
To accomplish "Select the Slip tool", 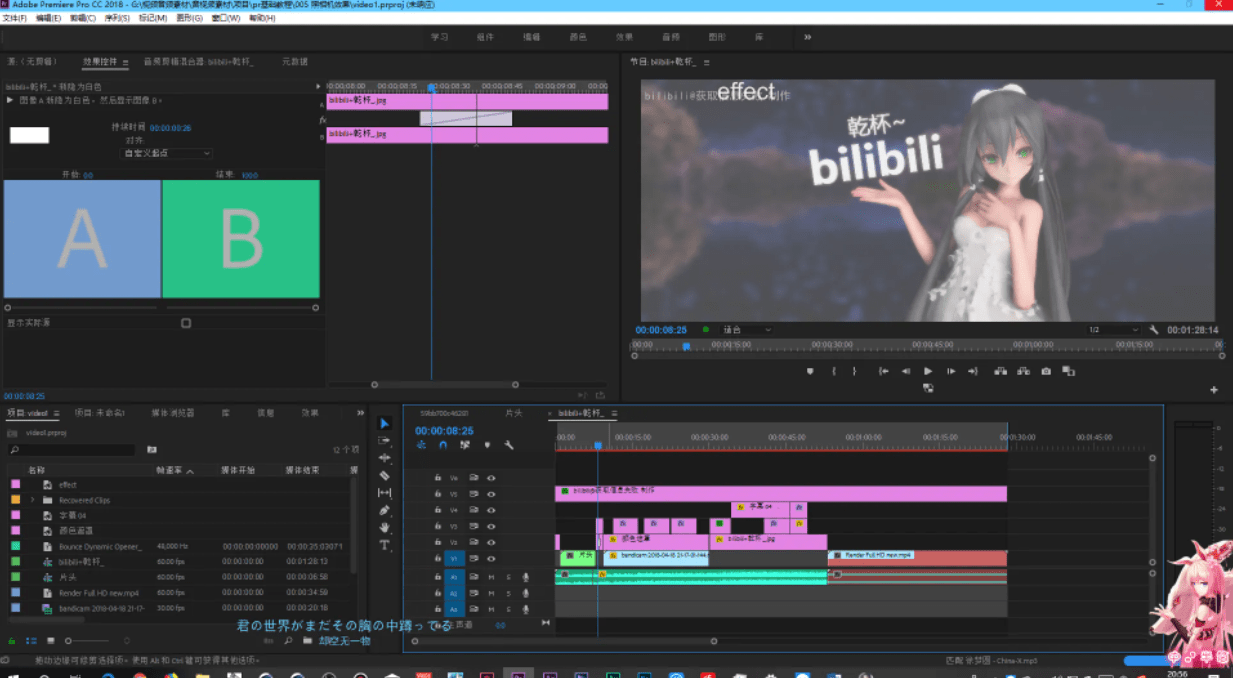I will pyautogui.click(x=385, y=493).
